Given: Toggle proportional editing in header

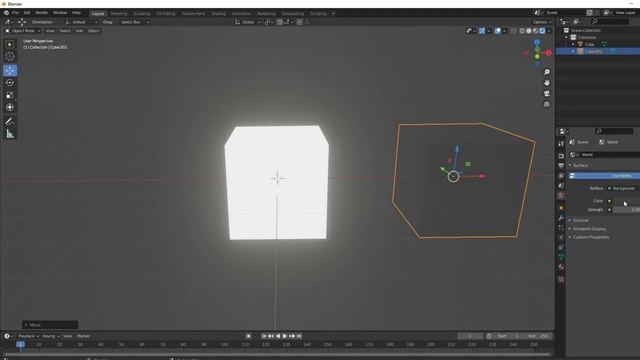Looking at the screenshot, I should [300, 22].
